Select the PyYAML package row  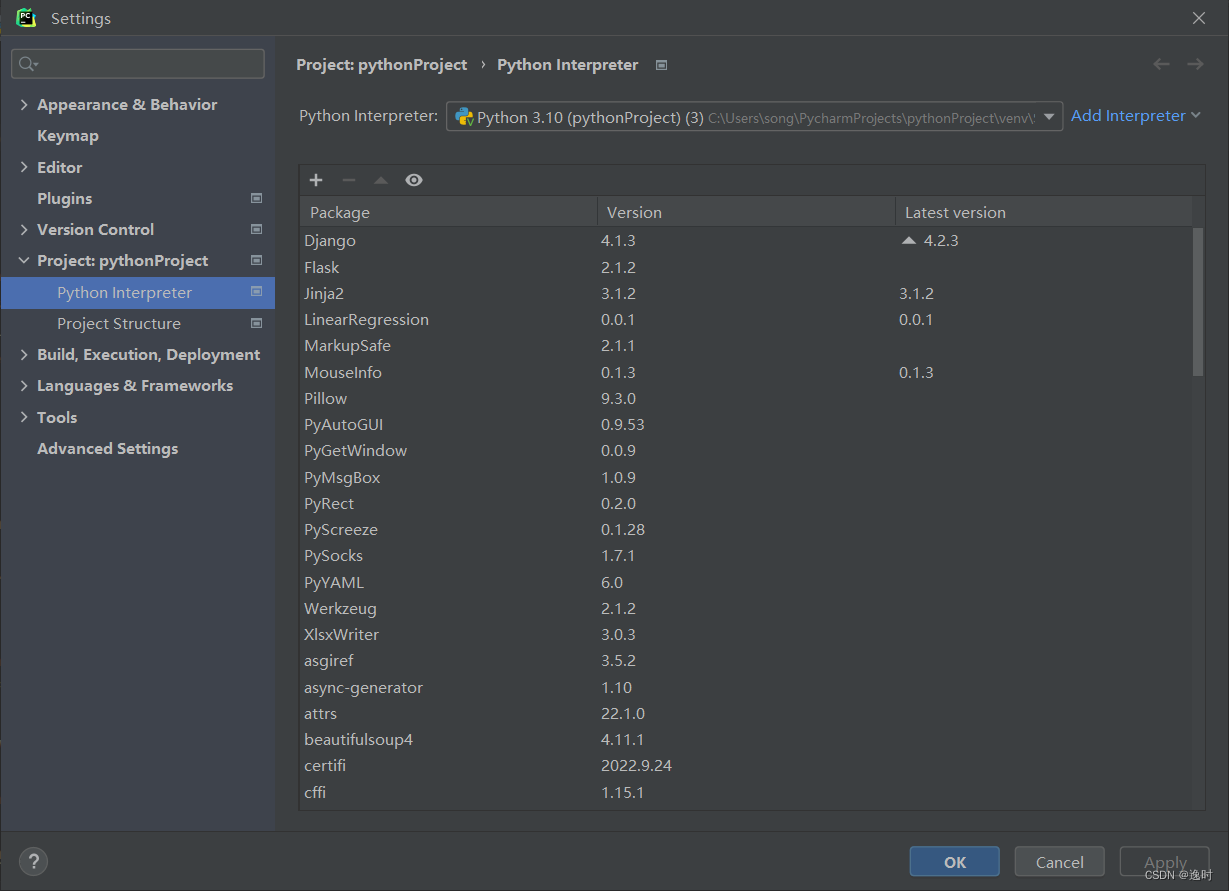click(746, 582)
